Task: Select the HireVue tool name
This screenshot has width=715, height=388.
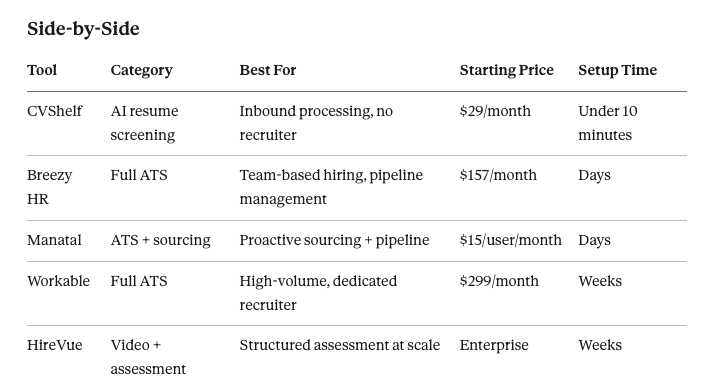Action: click(x=55, y=345)
